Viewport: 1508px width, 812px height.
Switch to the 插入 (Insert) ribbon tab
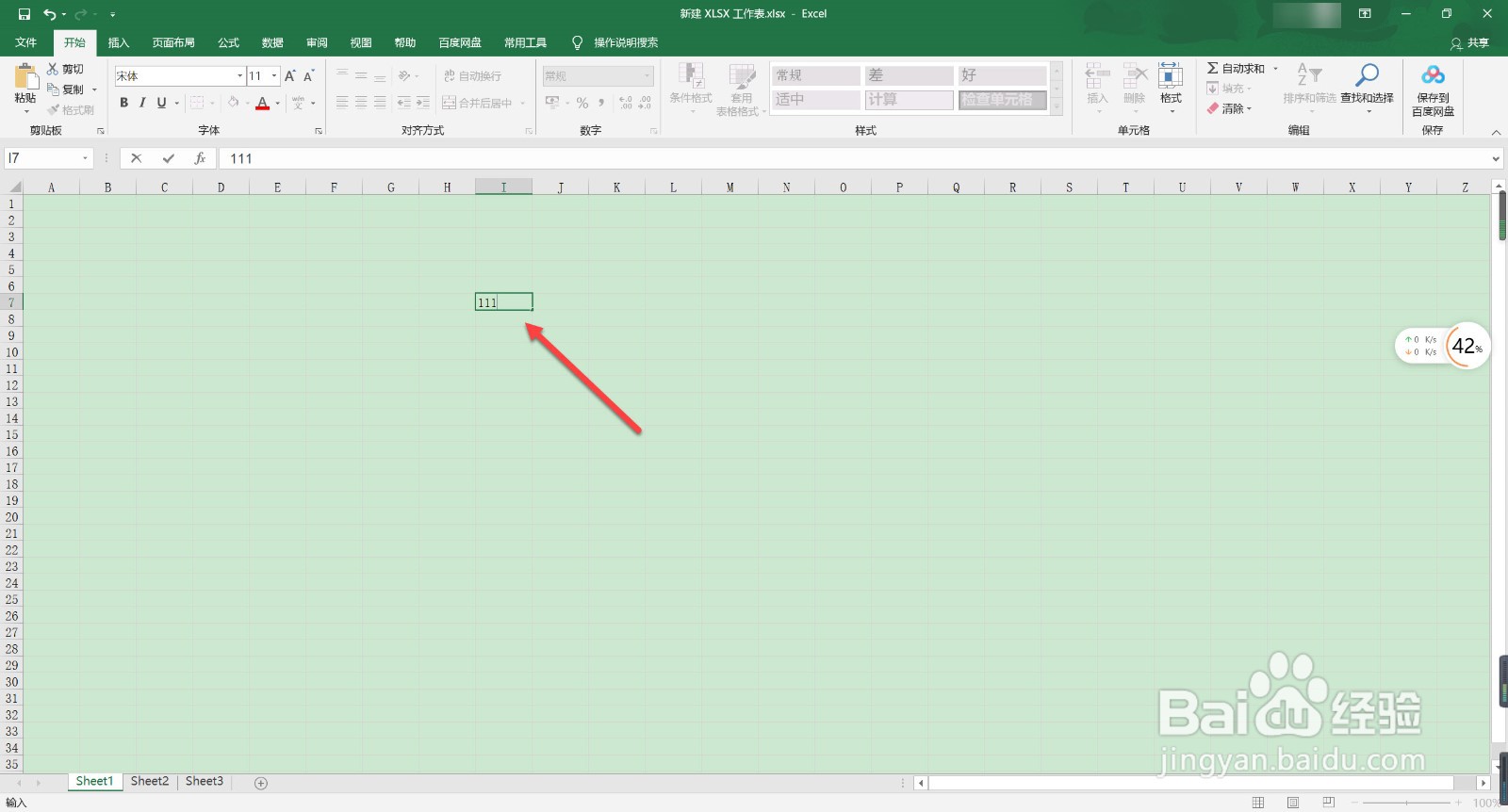point(119,42)
